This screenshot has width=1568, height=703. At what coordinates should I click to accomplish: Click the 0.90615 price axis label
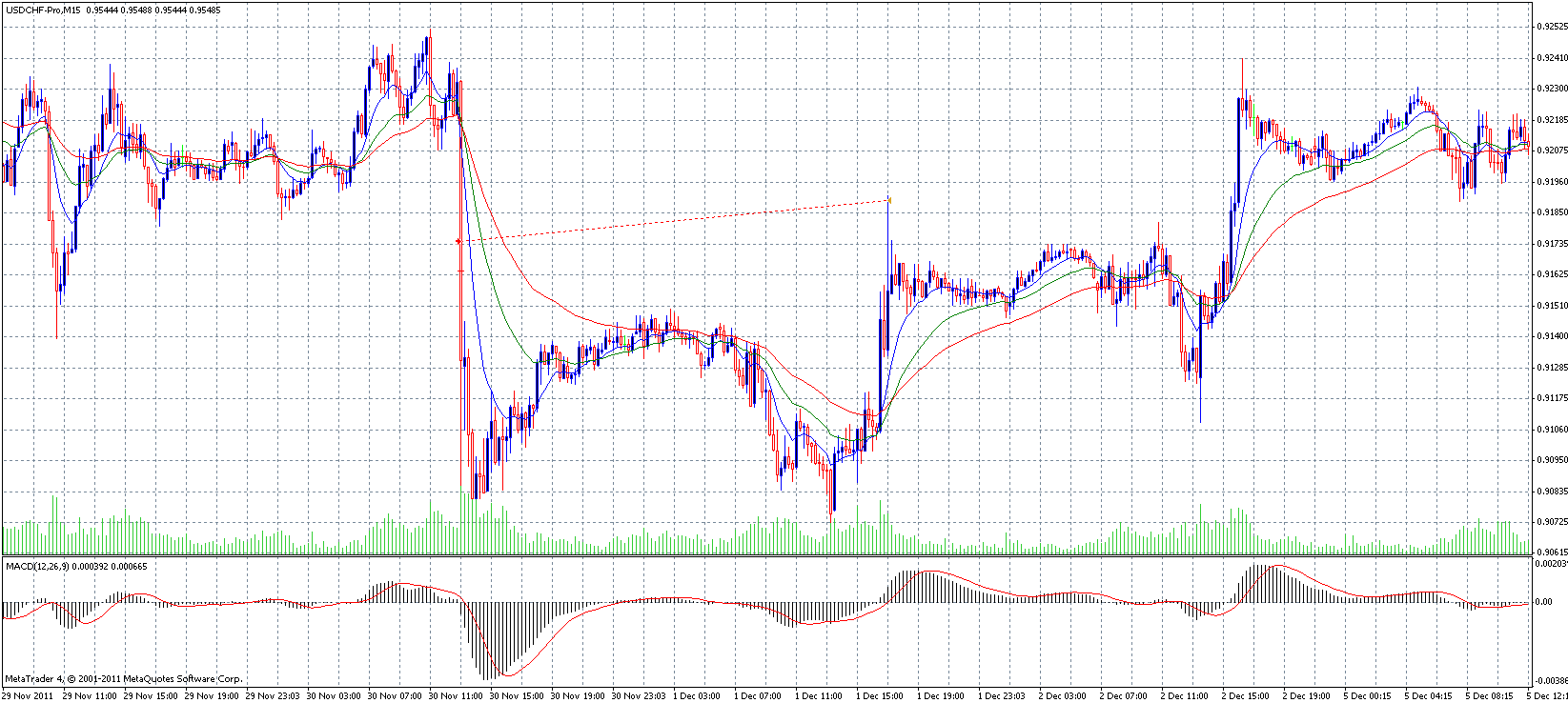click(1554, 552)
